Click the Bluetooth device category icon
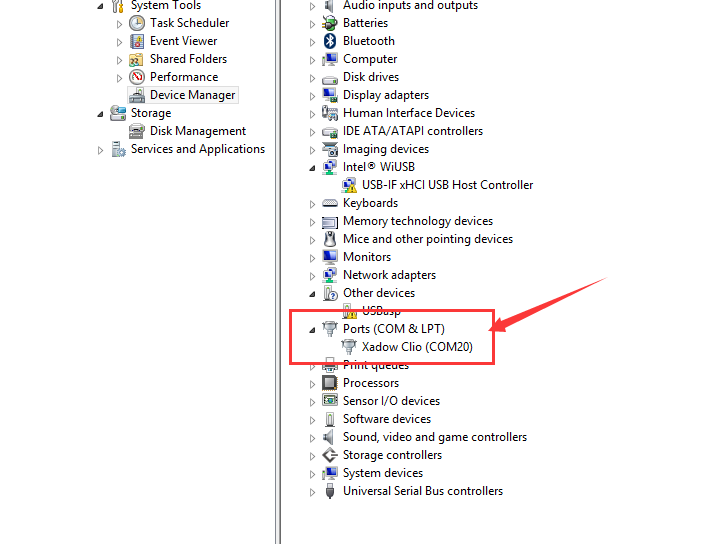Viewport: 701px width, 544px height. tap(330, 41)
